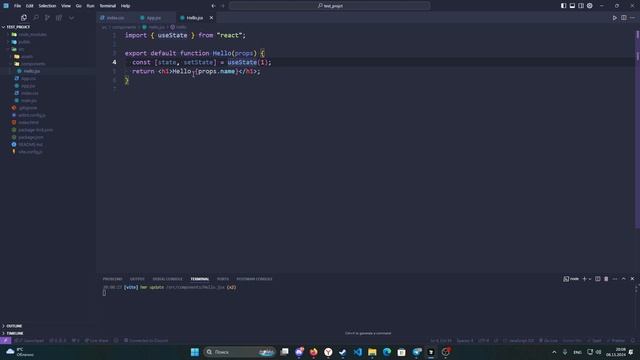640x360 pixels.
Task: Collapse the TEST_PROJECT root folder
Action: [x=48, y=27]
